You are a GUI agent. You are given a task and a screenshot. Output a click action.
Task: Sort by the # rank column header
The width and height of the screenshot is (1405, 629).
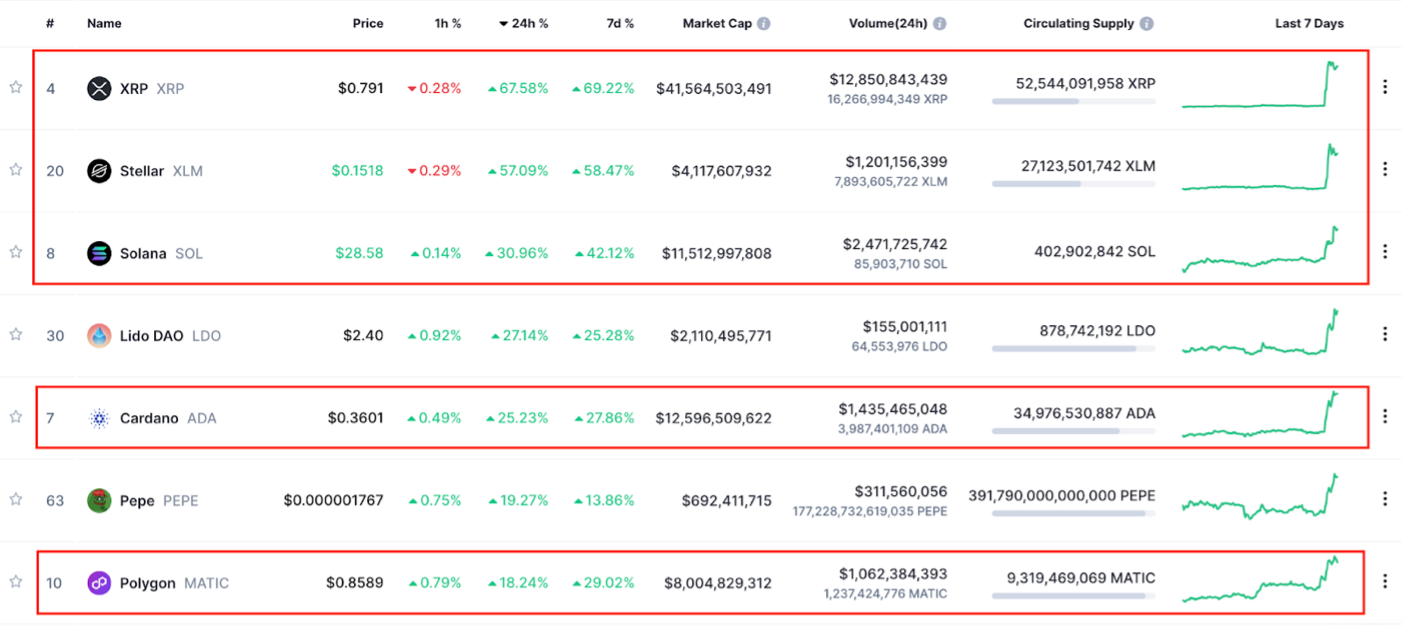[50, 23]
